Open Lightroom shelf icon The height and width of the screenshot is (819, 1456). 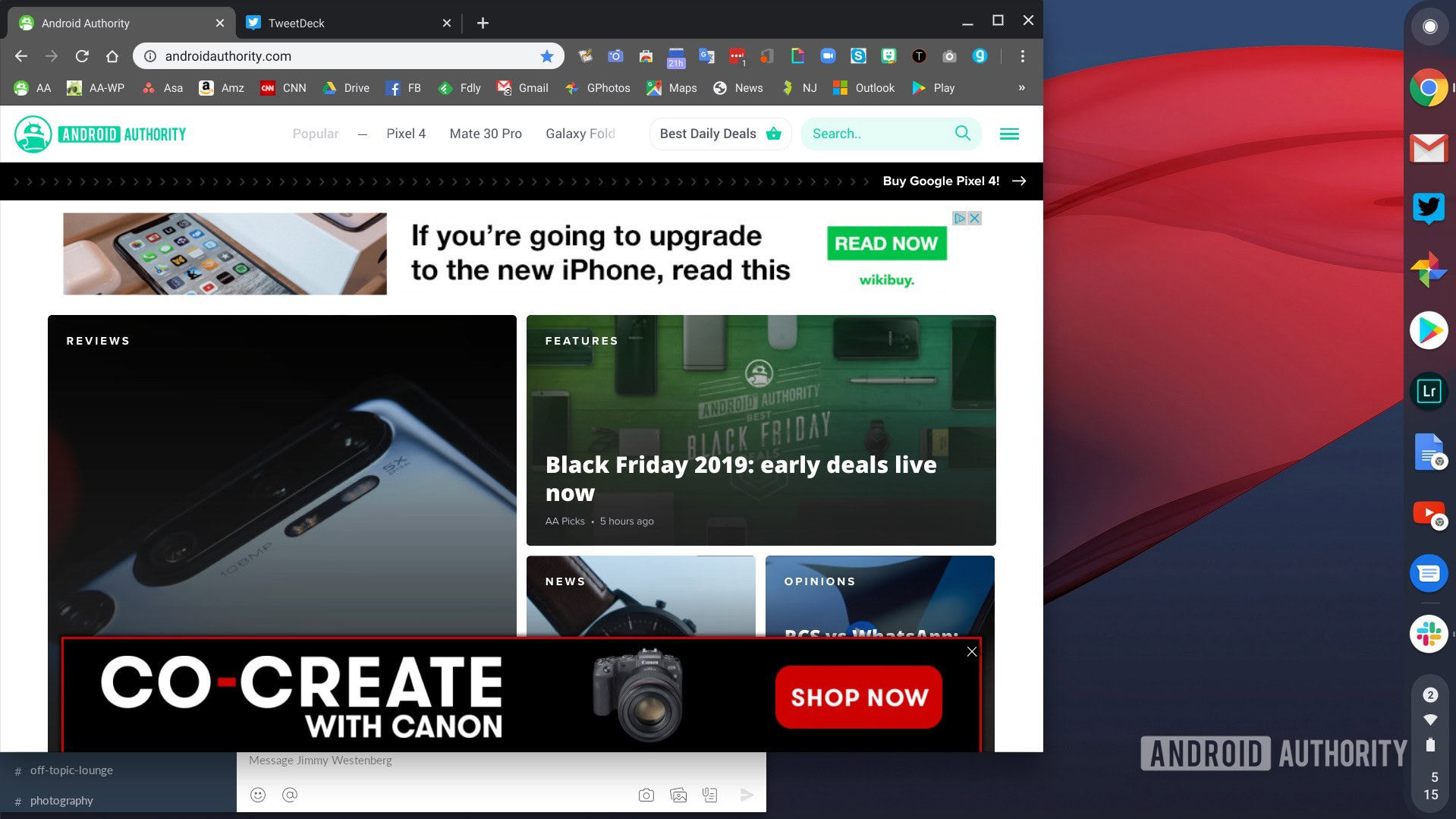point(1429,391)
